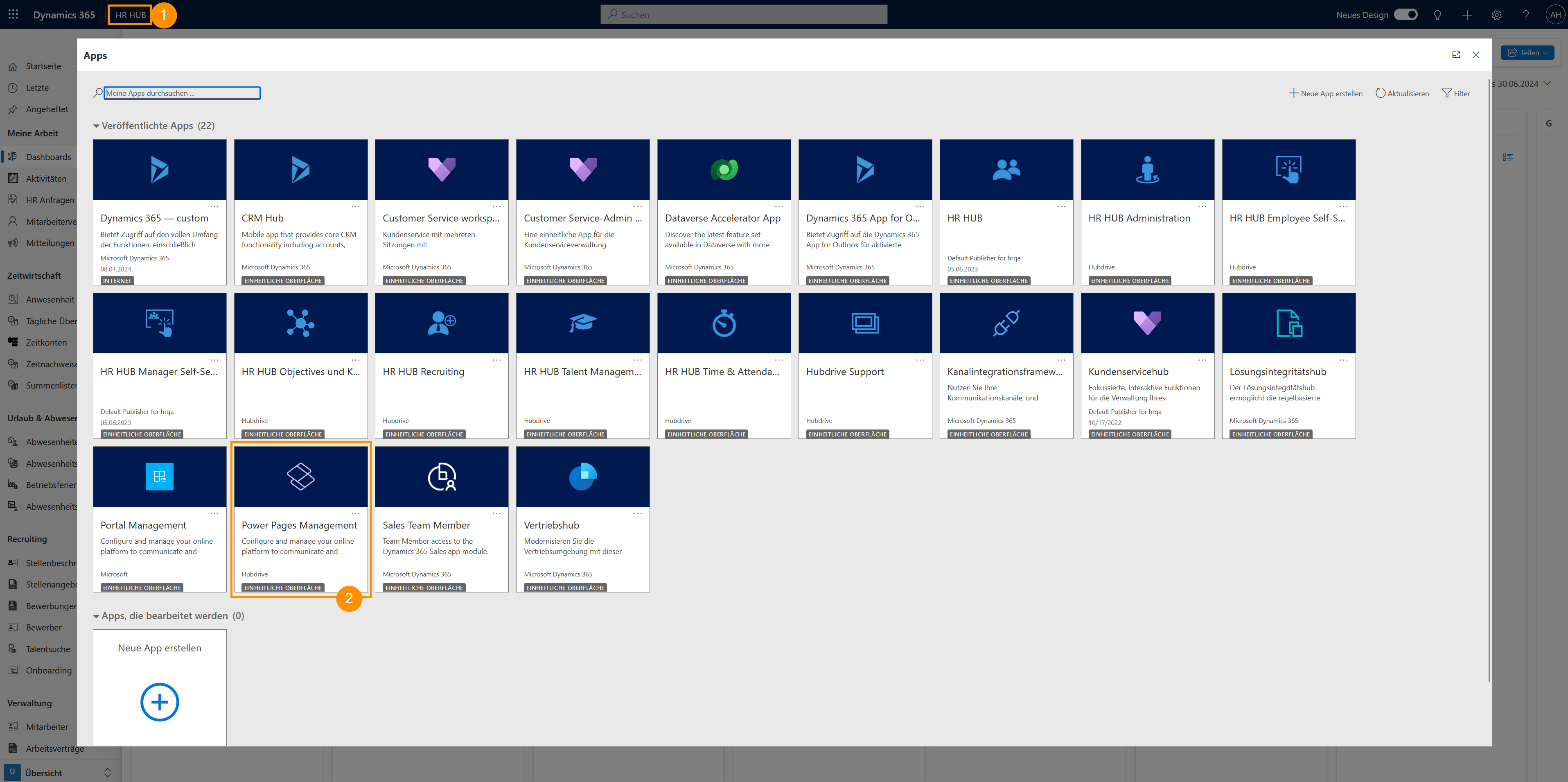Open more options for HR HUB Administration tile
Screen dimensions: 1568x782
coord(1202,206)
